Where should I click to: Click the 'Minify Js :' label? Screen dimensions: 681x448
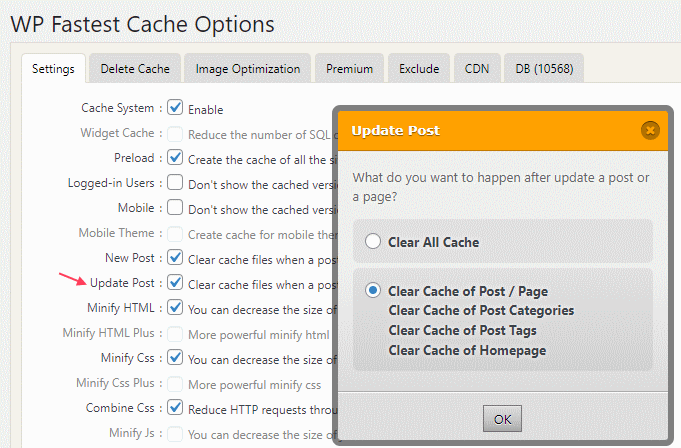pos(136,433)
